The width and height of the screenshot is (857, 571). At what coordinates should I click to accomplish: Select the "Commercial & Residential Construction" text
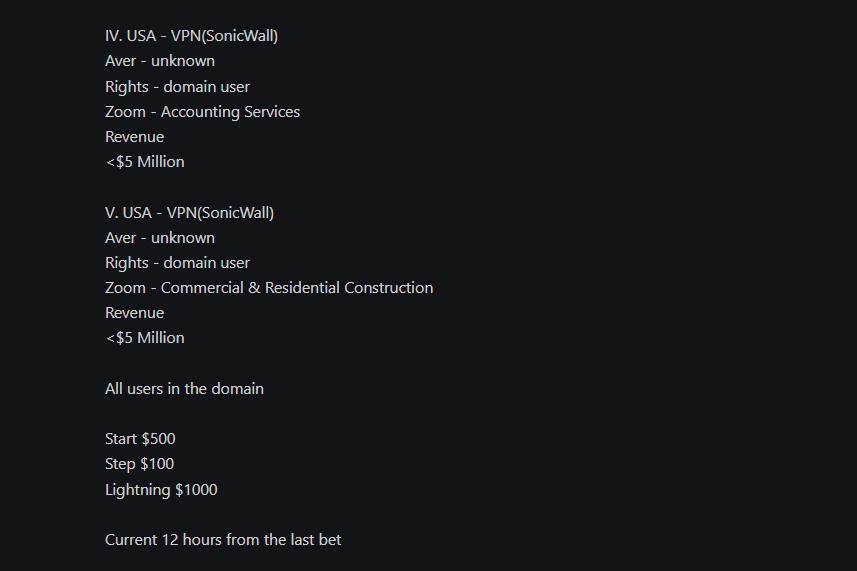click(297, 287)
